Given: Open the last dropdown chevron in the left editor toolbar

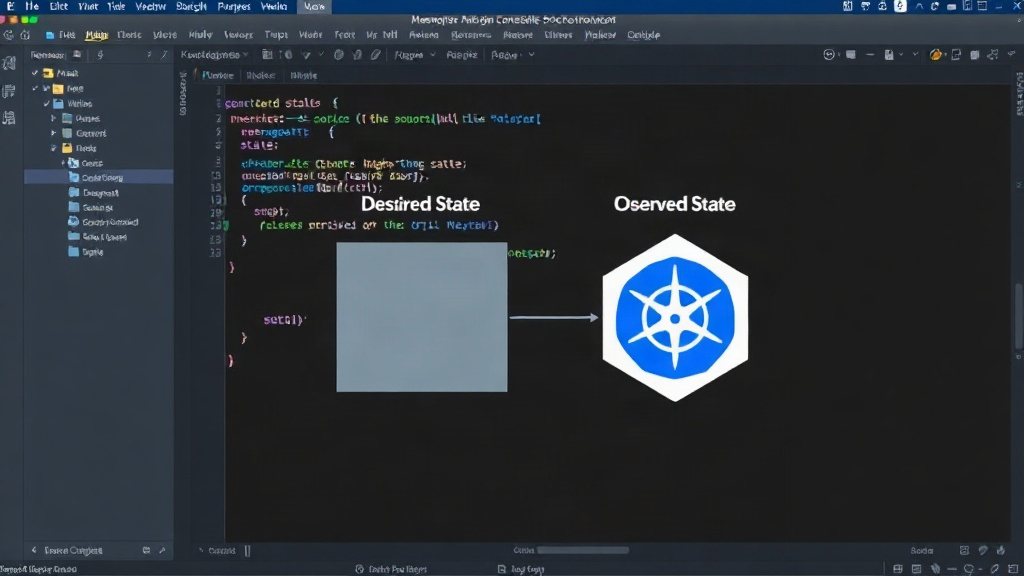Looking at the screenshot, I should (532, 55).
